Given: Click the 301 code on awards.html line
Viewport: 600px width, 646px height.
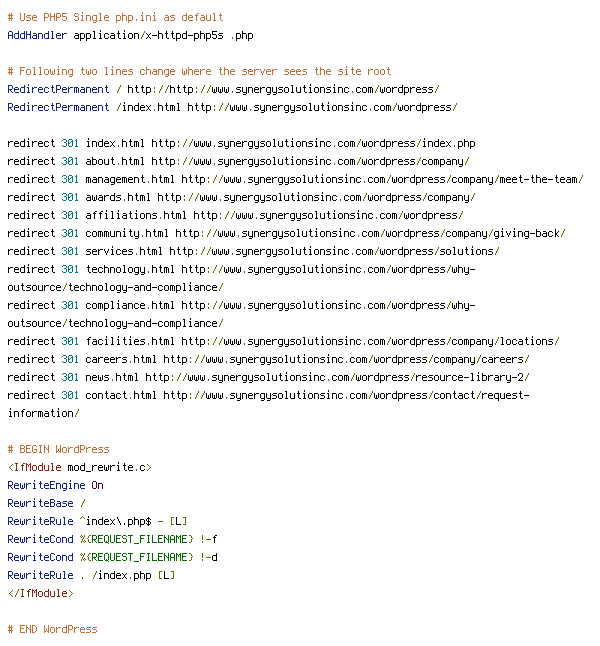Looking at the screenshot, I should [70, 197].
